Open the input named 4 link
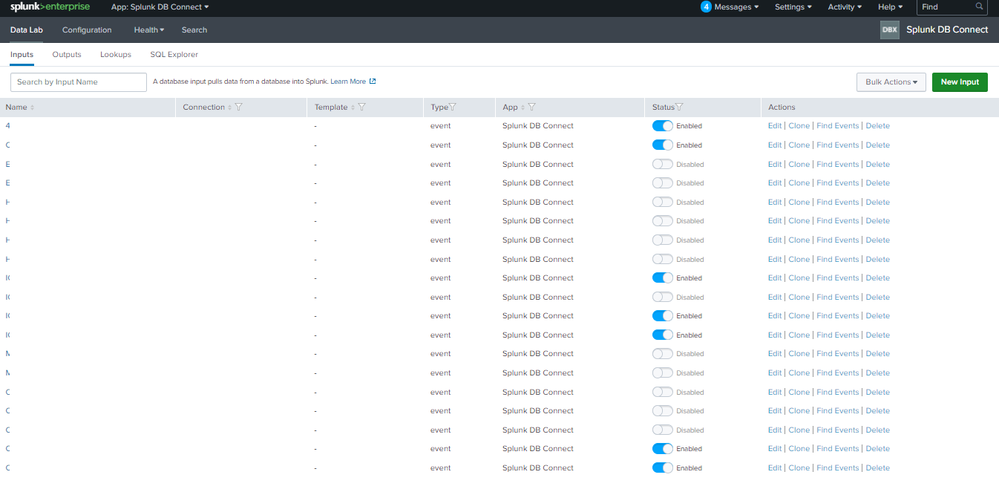The height and width of the screenshot is (480, 999). tap(8, 126)
